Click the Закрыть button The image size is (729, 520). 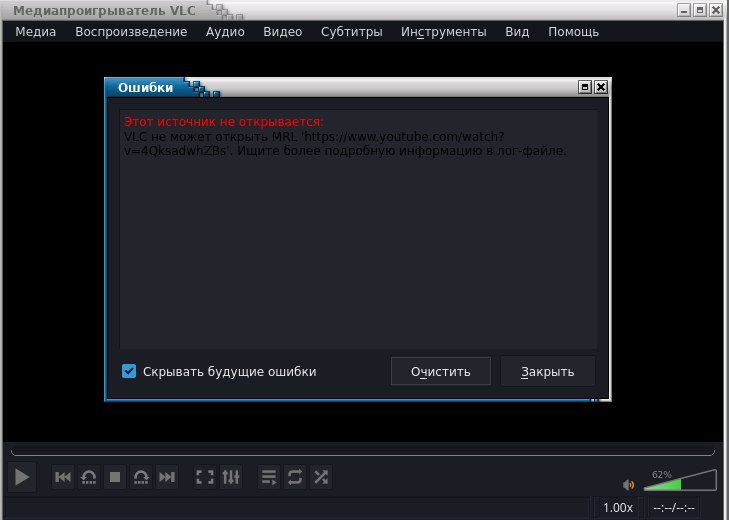tap(548, 372)
